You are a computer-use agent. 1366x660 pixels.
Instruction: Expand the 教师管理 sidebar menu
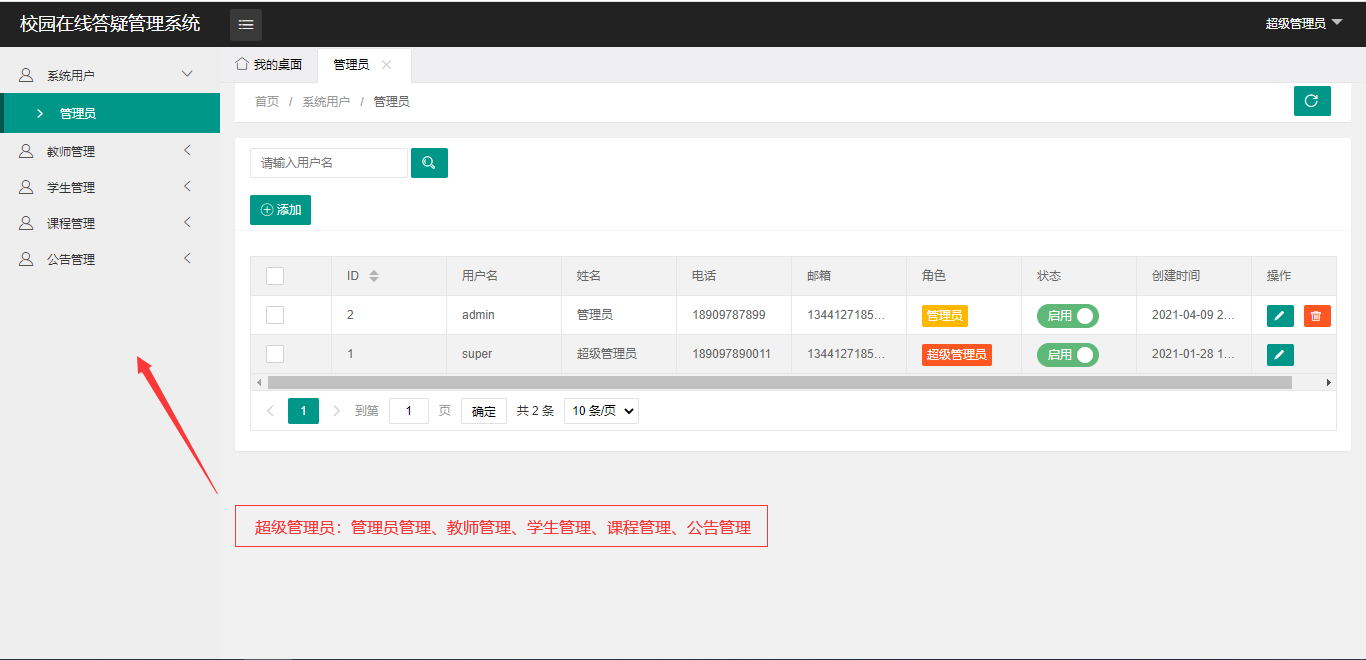click(x=105, y=152)
